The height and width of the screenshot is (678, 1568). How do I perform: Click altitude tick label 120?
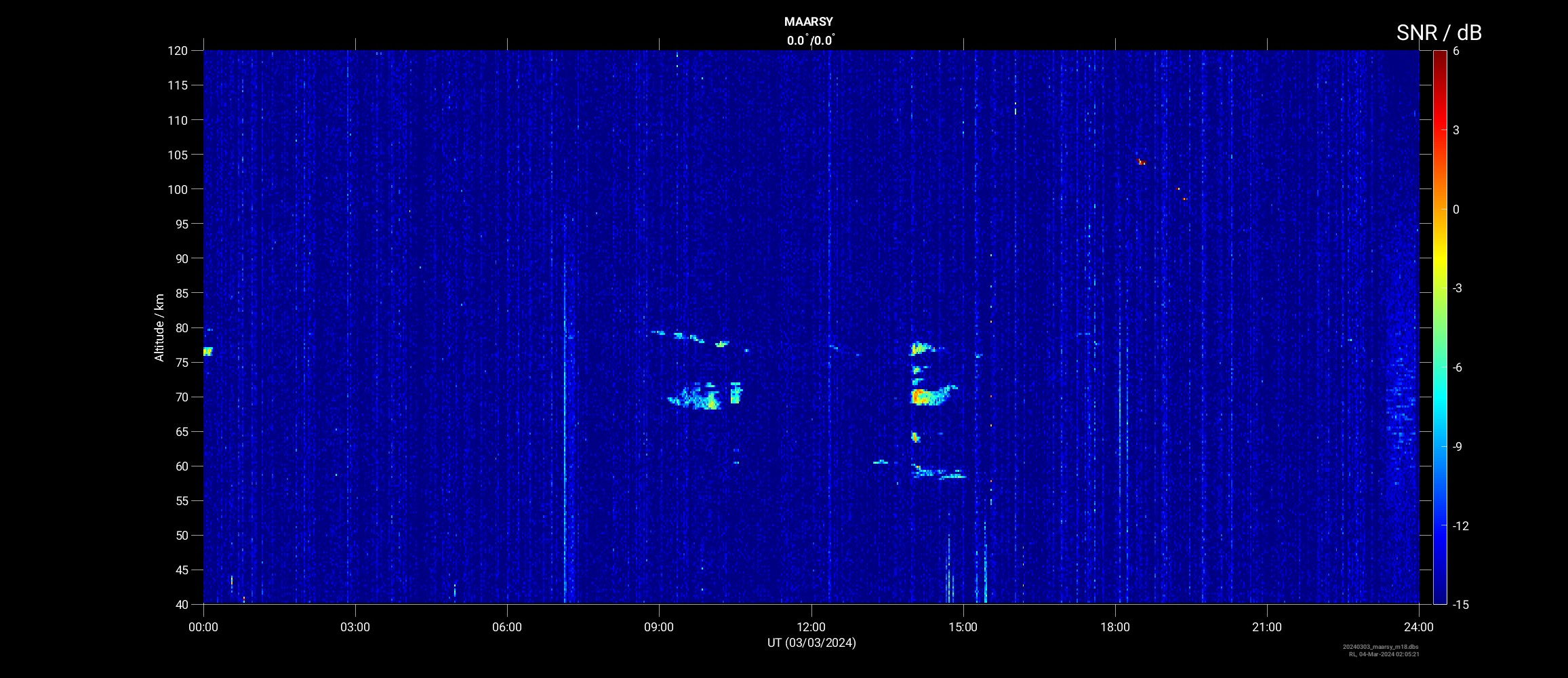[x=178, y=51]
